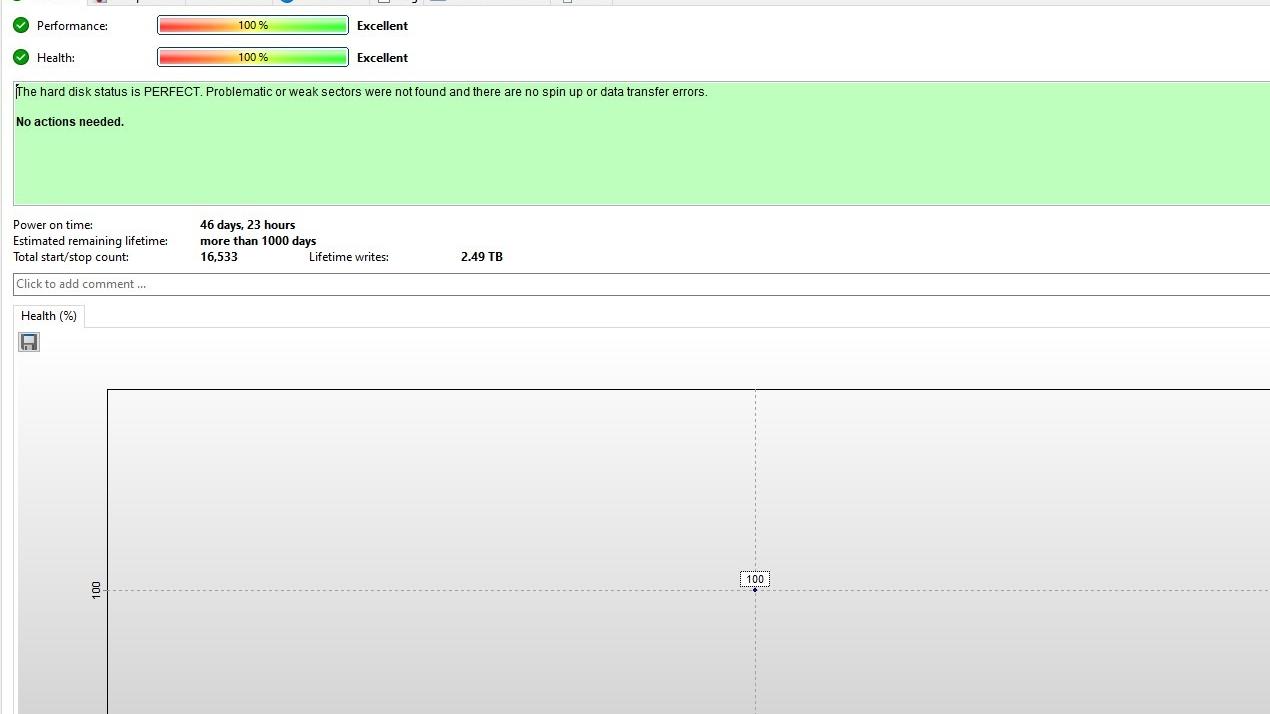Screen dimensions: 1270x714
Task: Click the Performance: label text
Action: [72, 26]
